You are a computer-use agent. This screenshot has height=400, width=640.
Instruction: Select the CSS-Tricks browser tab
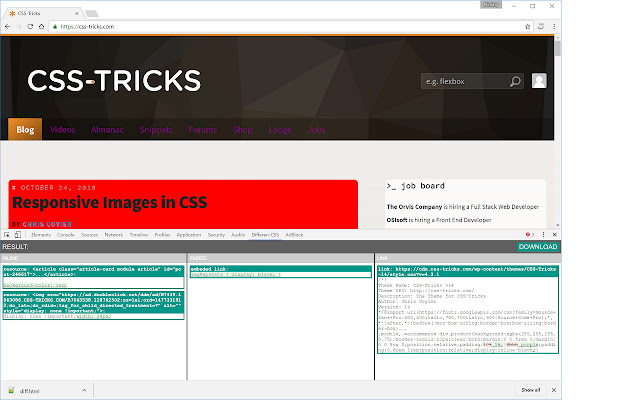[x=43, y=13]
